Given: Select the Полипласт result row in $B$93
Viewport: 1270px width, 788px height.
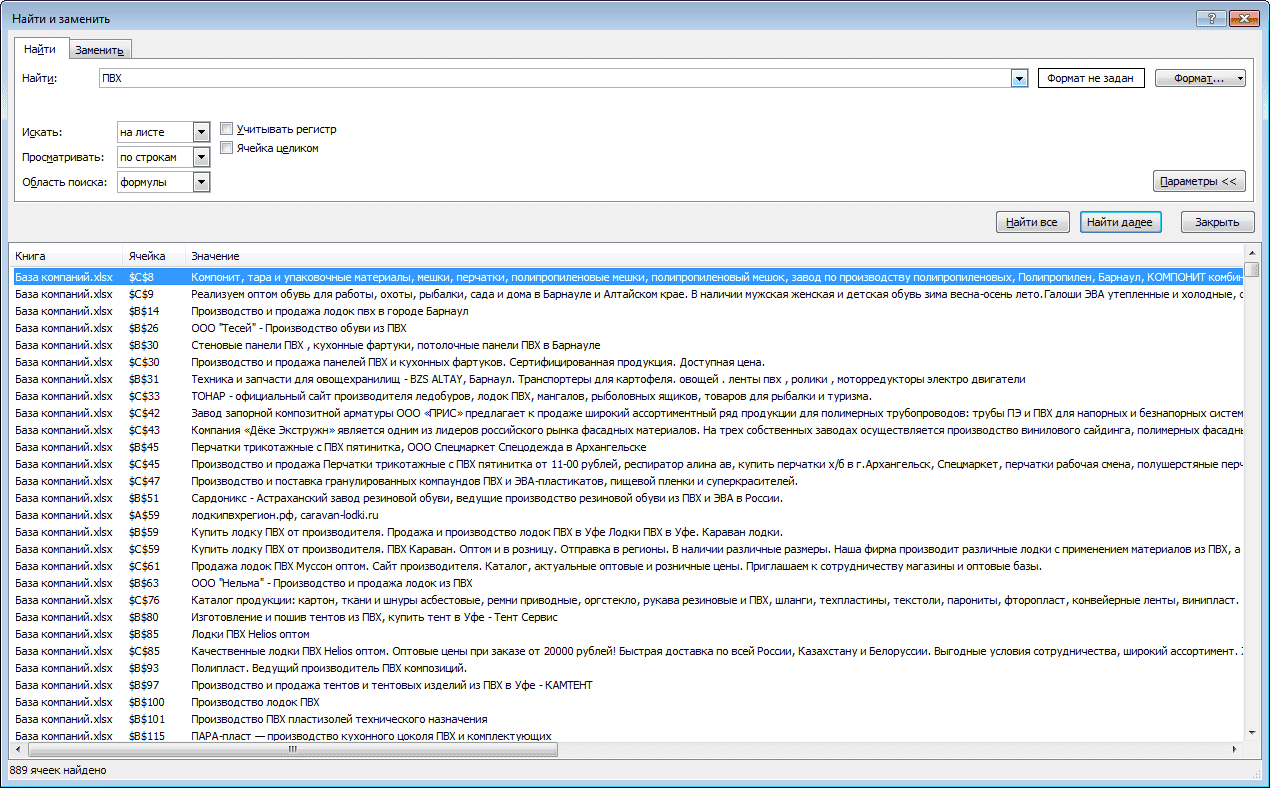Looking at the screenshot, I should click(x=628, y=668).
